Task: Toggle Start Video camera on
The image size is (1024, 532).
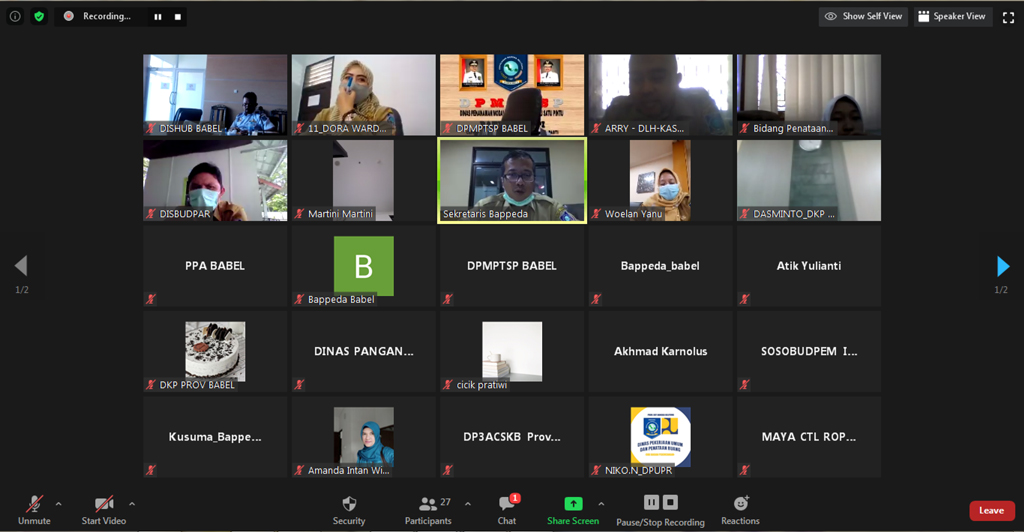Action: coord(103,509)
